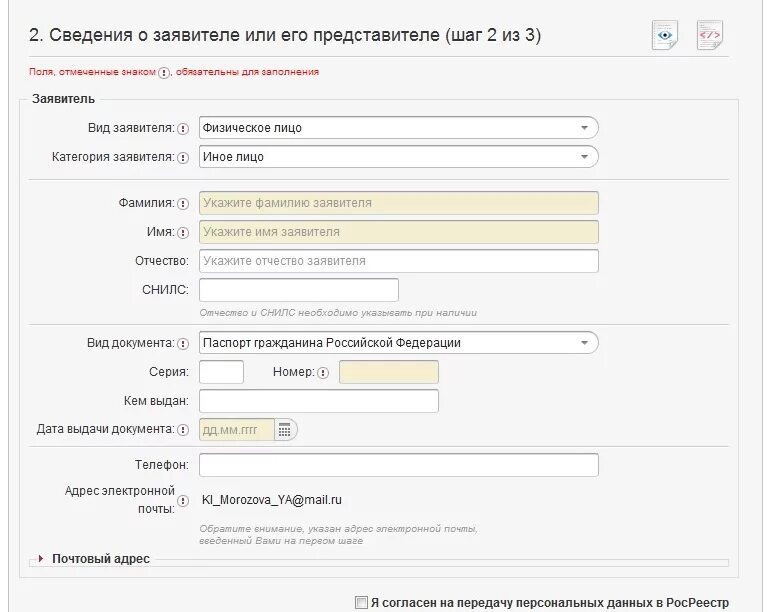Viewport: 772px width, 612px height.
Task: Click required-field mark beside Вид документа
Action: click(183, 343)
